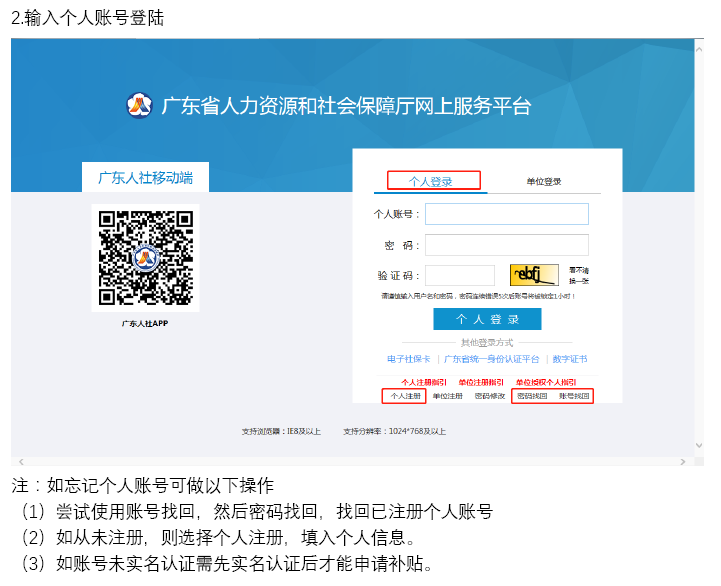Open the 单位授权个人指引 guide link
Image resolution: width=721 pixels, height=586 pixels.
(546, 382)
